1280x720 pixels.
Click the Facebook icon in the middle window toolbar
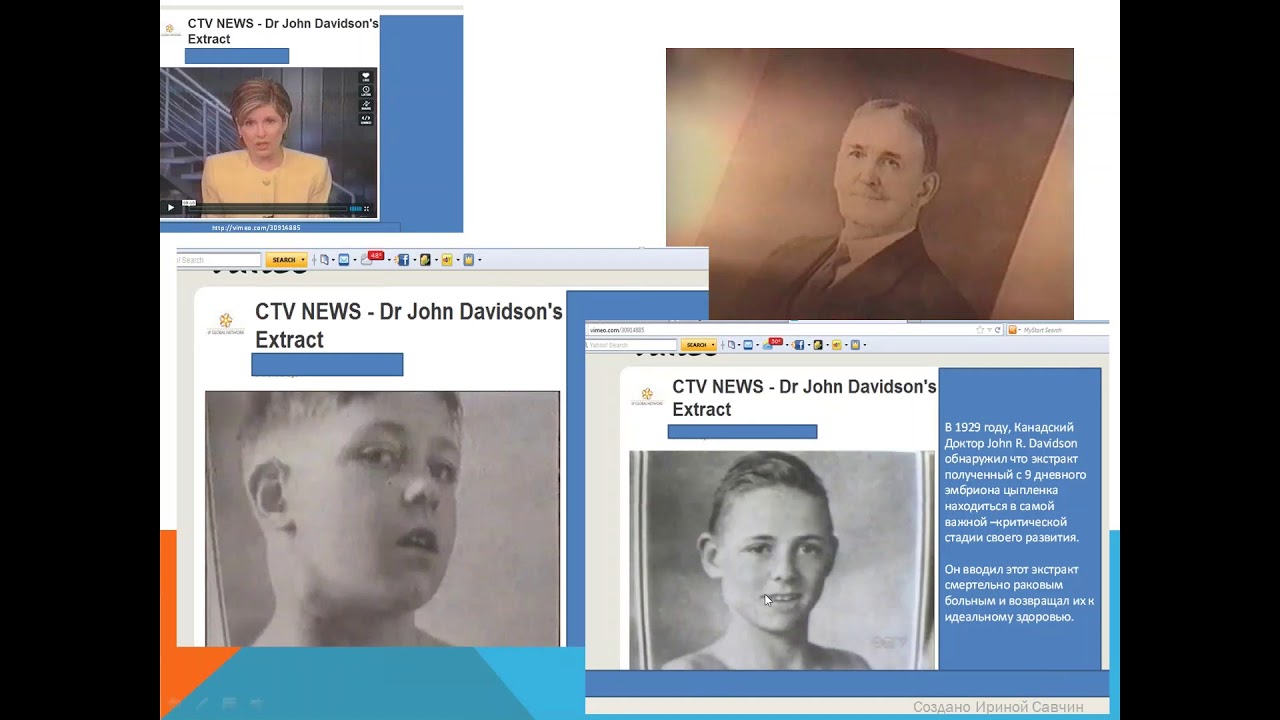click(x=403, y=260)
